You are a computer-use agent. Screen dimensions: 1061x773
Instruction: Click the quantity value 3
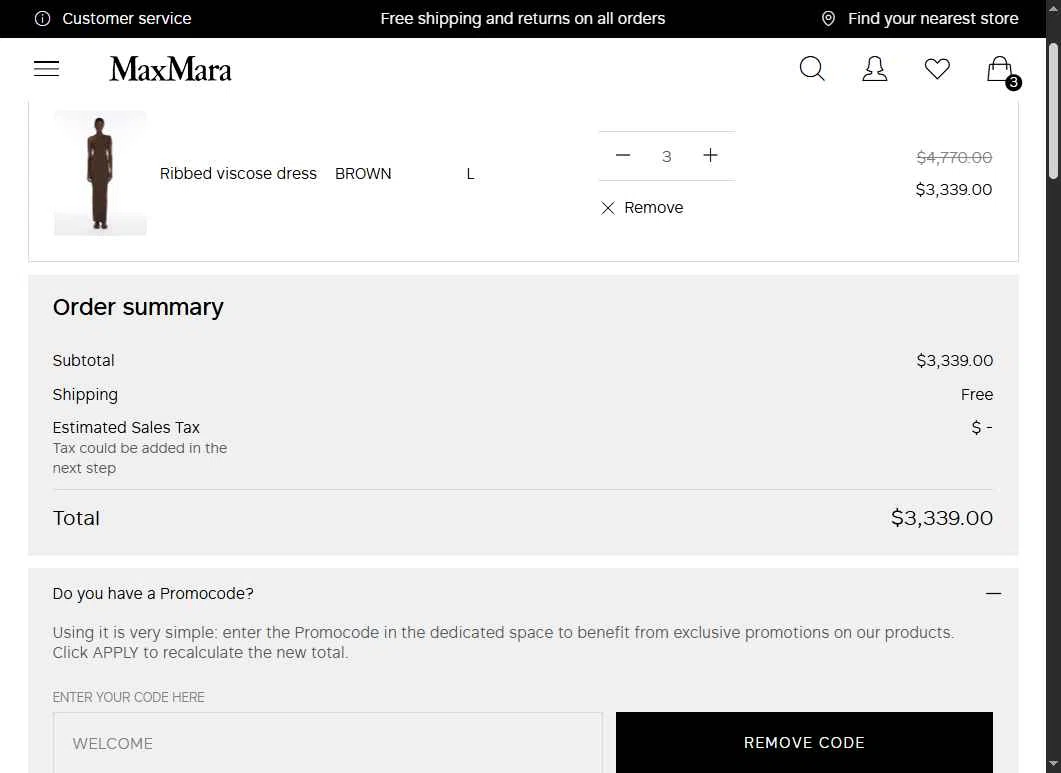tap(667, 157)
